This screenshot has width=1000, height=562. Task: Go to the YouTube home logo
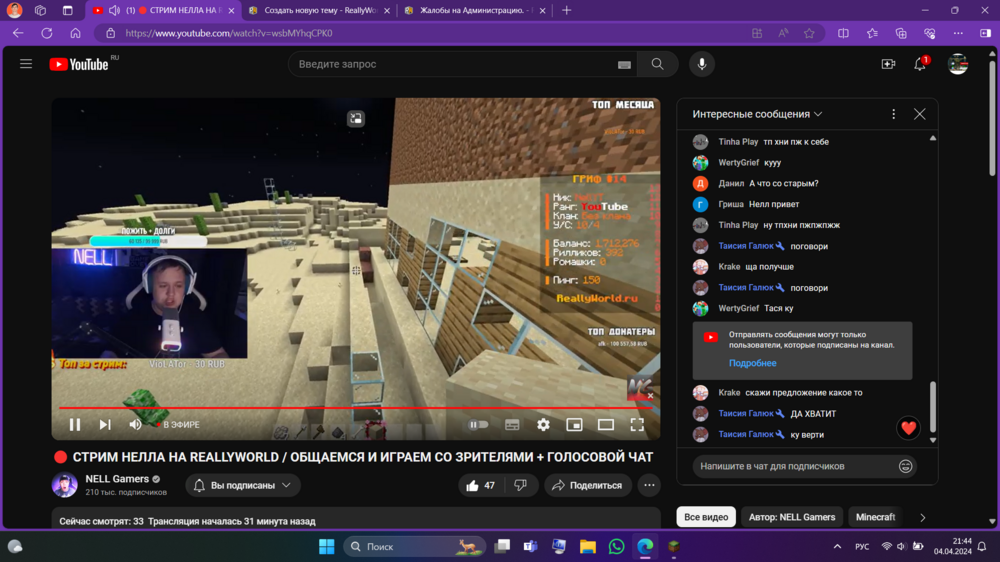(78, 64)
